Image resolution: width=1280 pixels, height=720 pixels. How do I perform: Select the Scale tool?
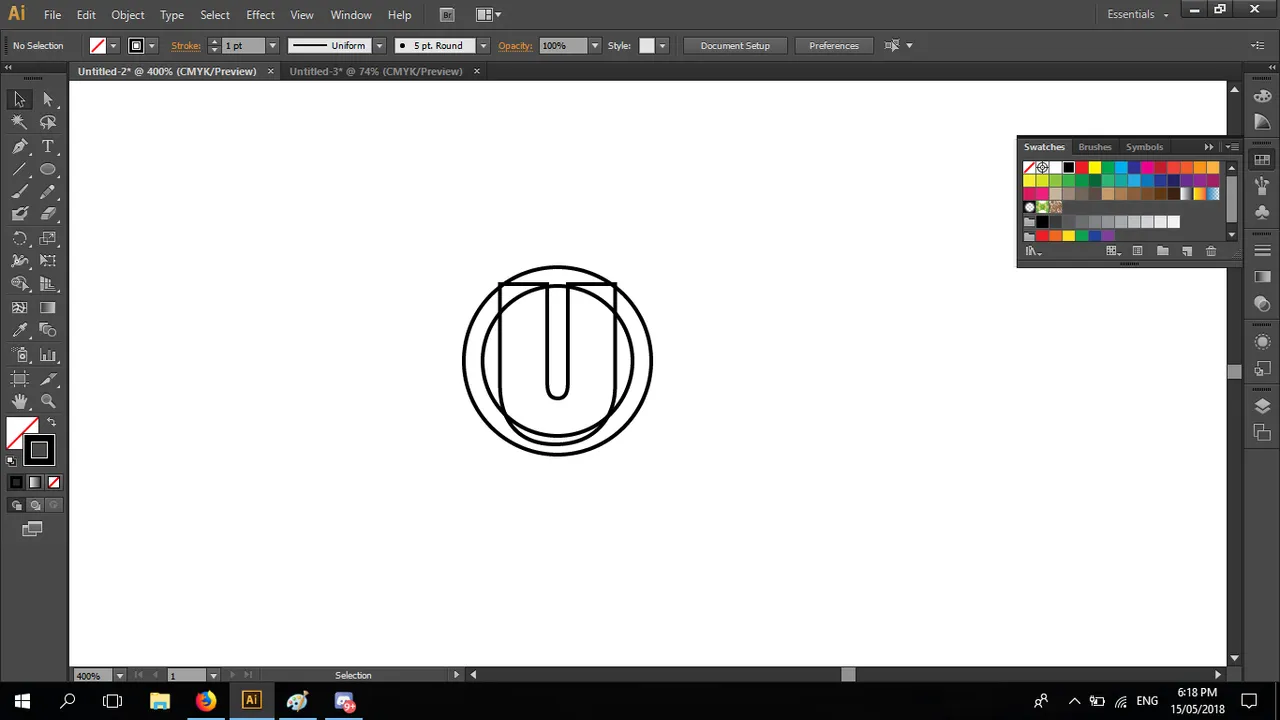[x=48, y=238]
